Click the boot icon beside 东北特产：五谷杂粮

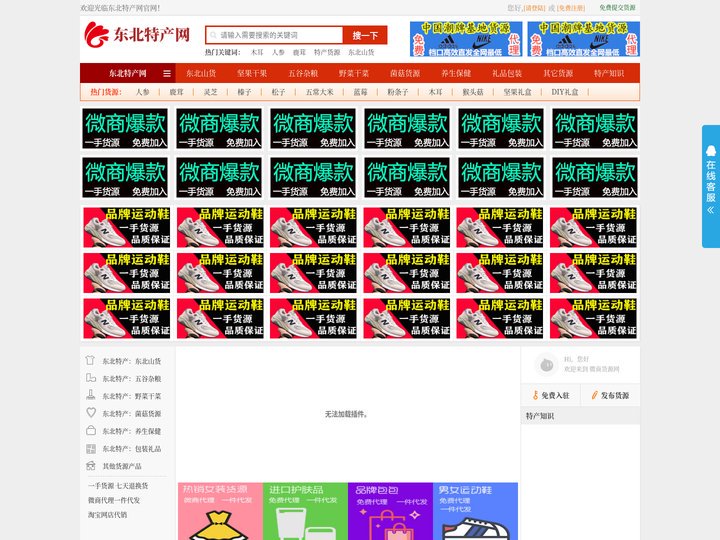[91, 378]
